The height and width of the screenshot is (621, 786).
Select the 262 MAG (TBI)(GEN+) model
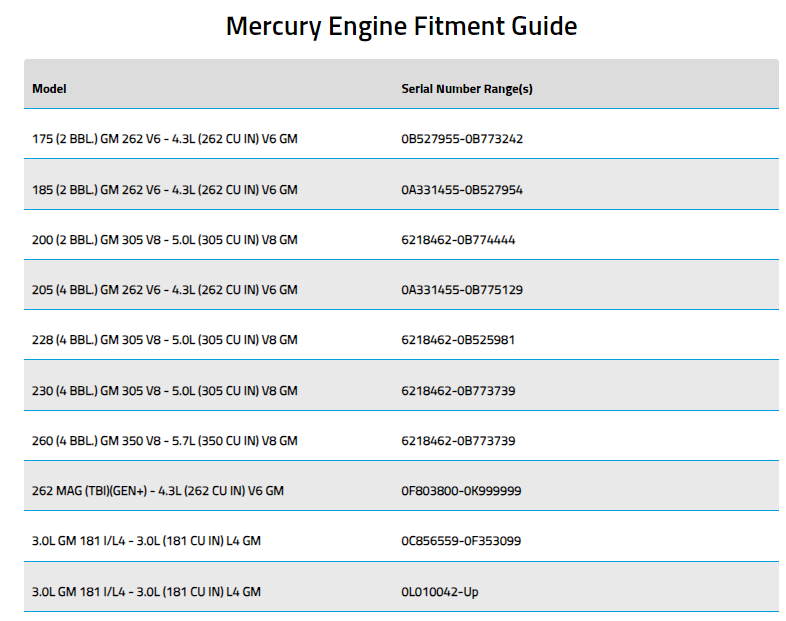point(158,491)
